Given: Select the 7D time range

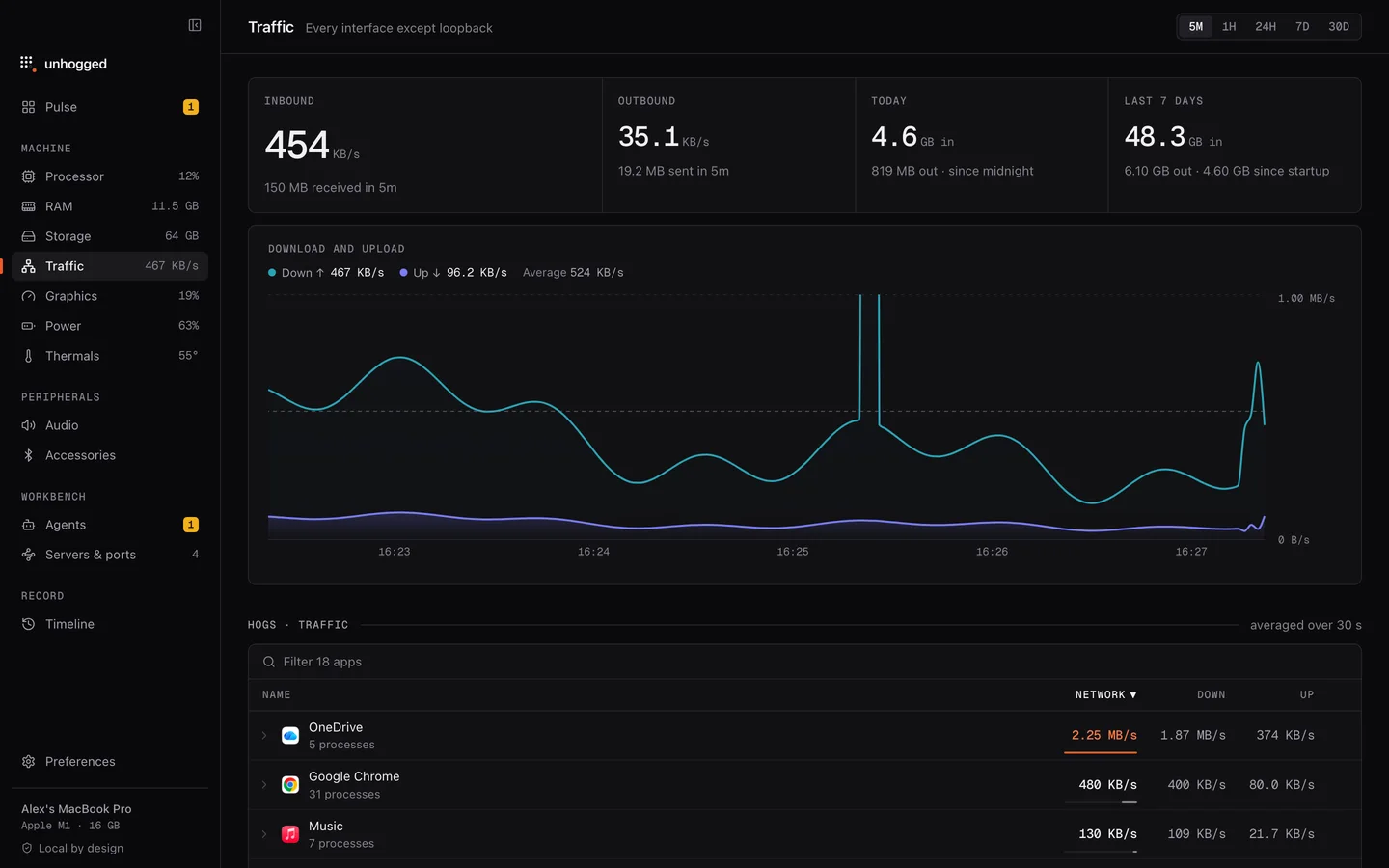Looking at the screenshot, I should pos(1302,27).
